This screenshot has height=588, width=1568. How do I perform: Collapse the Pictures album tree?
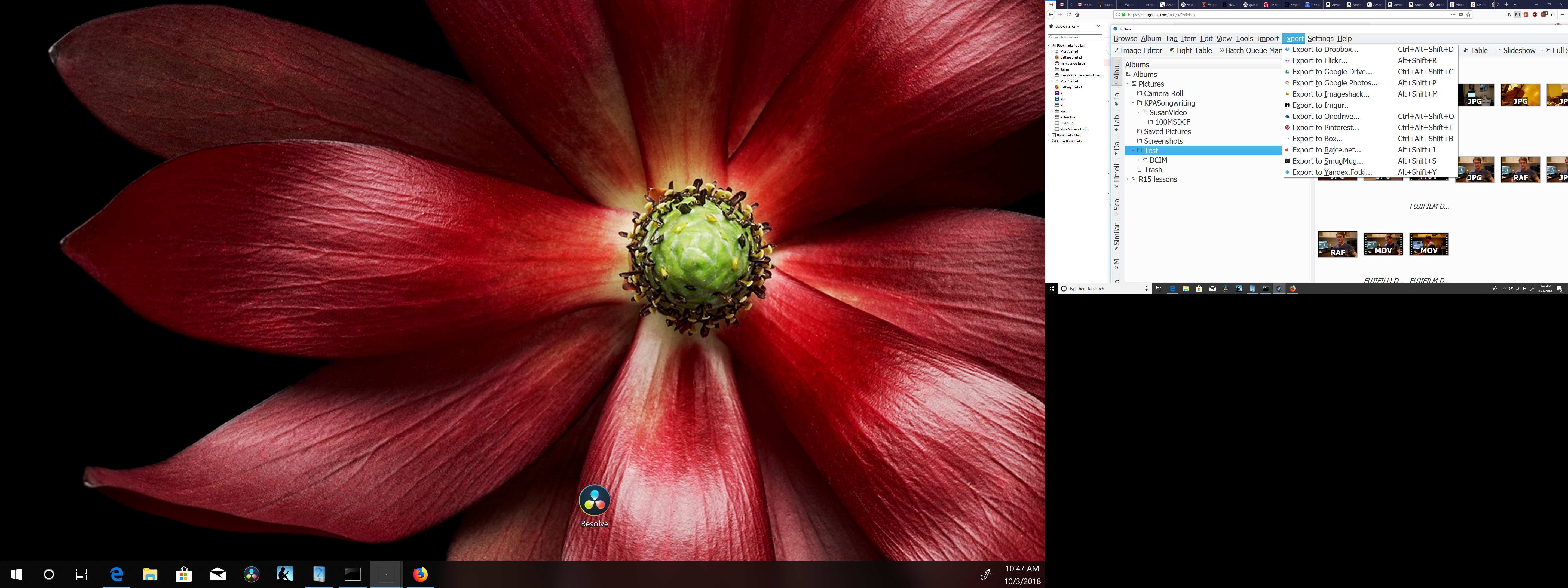1127,84
